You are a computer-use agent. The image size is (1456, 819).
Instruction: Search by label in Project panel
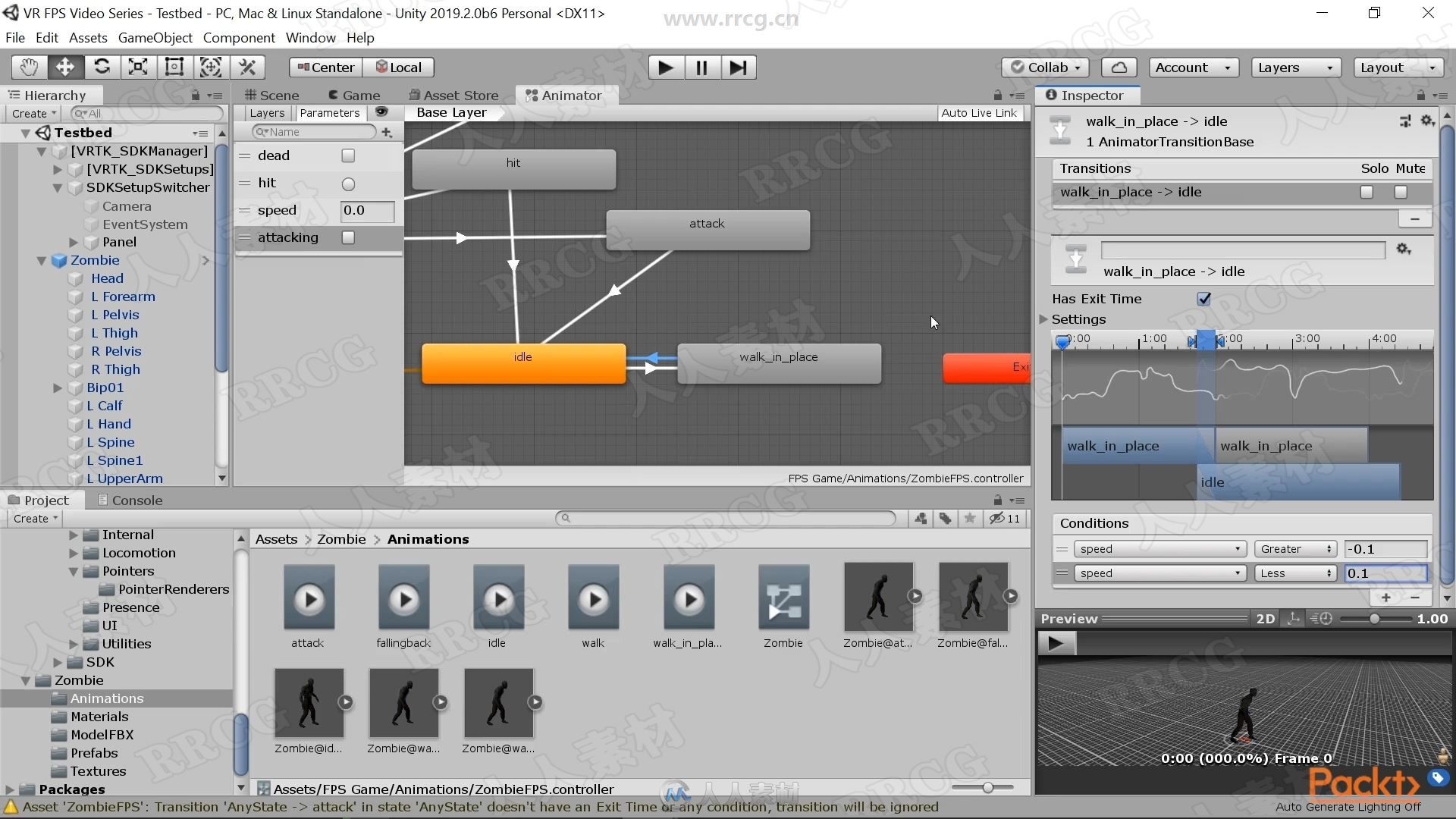click(945, 519)
